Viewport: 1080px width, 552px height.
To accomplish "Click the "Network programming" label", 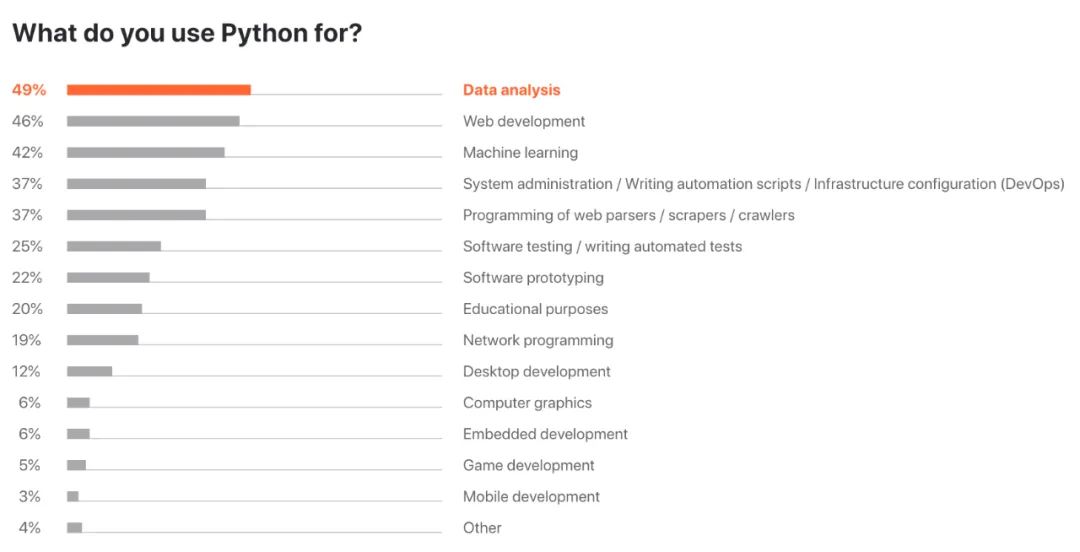I will pyautogui.click(x=538, y=340).
